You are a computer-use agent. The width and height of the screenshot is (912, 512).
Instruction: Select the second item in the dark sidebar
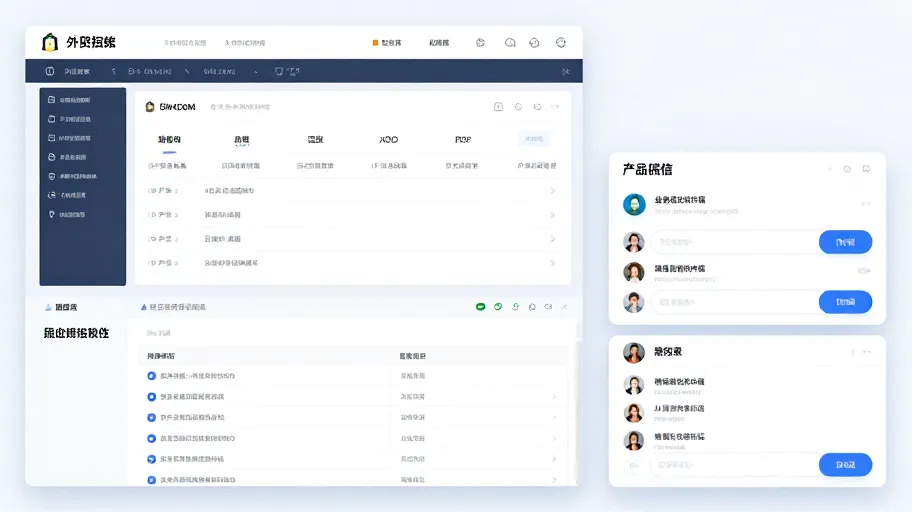click(x=70, y=119)
